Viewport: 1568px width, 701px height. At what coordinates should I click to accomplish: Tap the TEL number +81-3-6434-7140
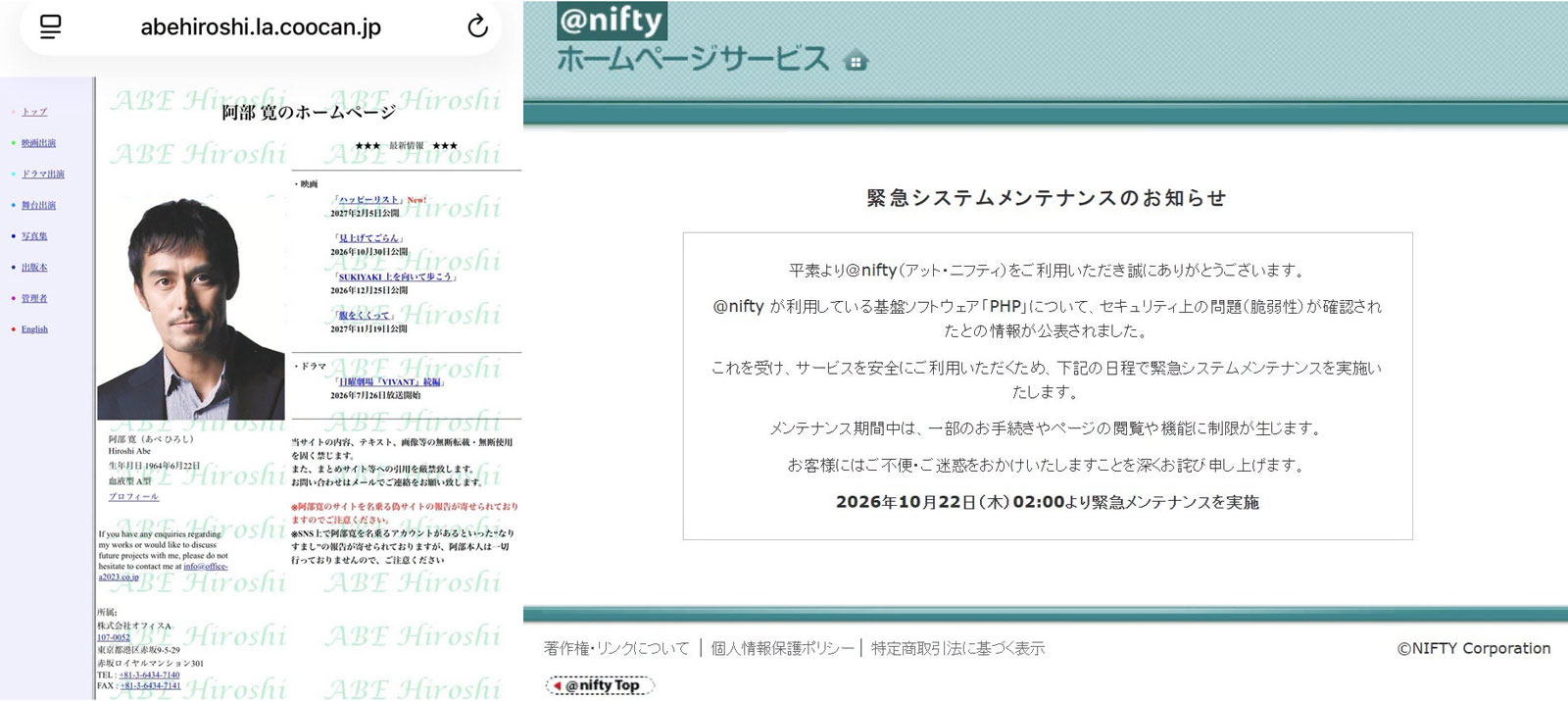149,675
